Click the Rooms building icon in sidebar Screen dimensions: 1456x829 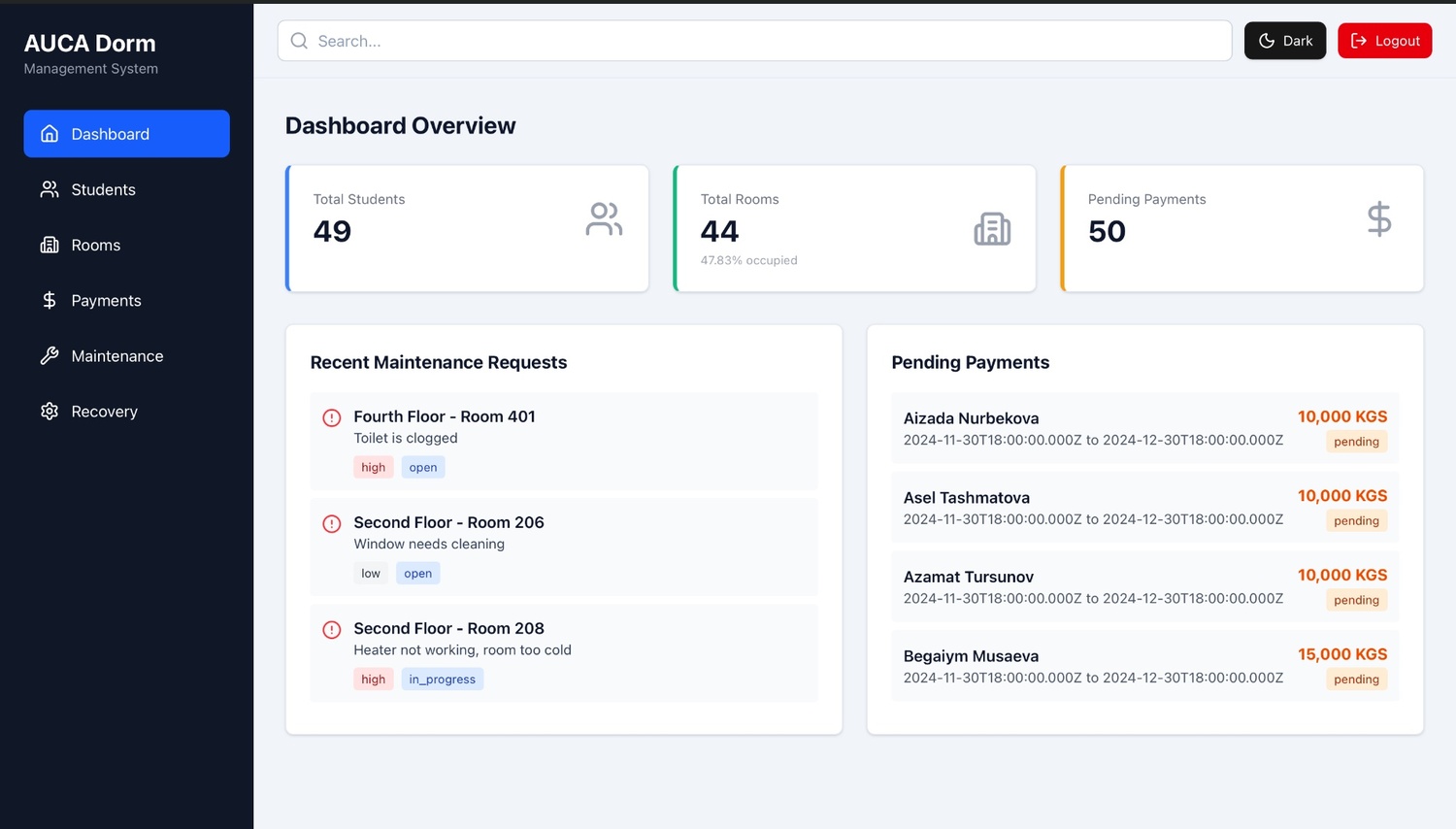50,245
